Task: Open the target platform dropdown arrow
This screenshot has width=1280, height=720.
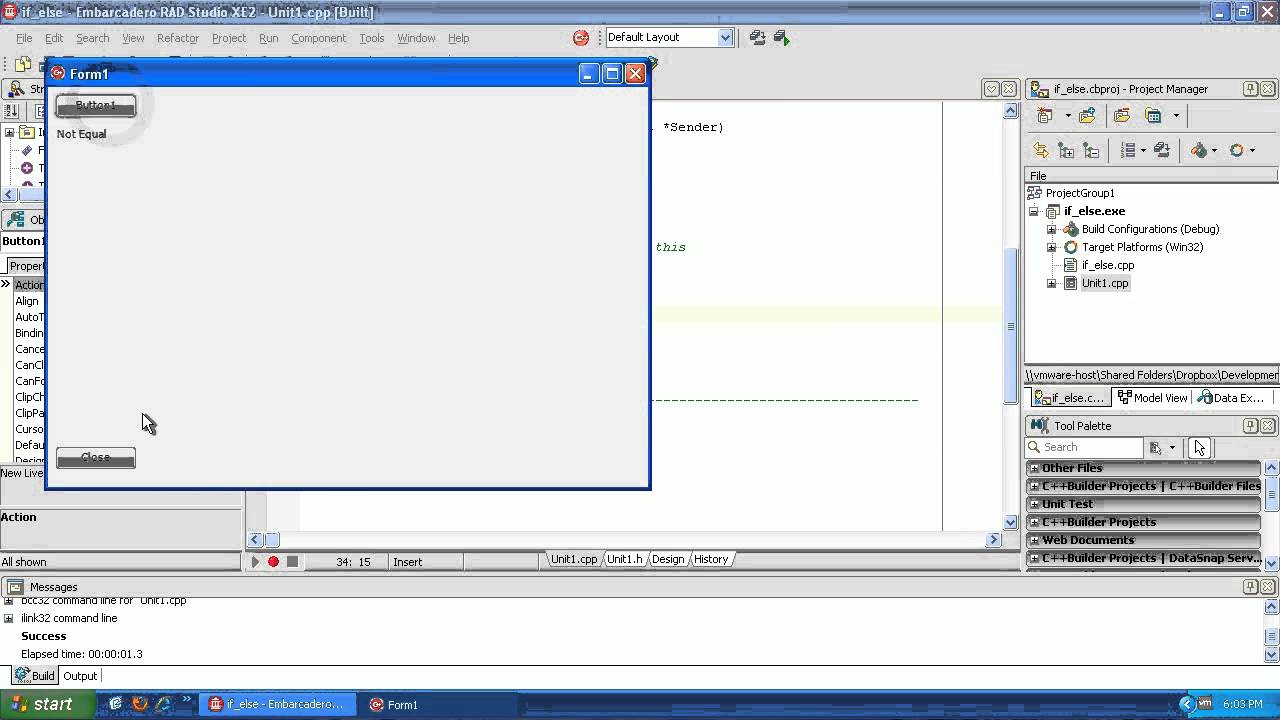Action: 1252,150
